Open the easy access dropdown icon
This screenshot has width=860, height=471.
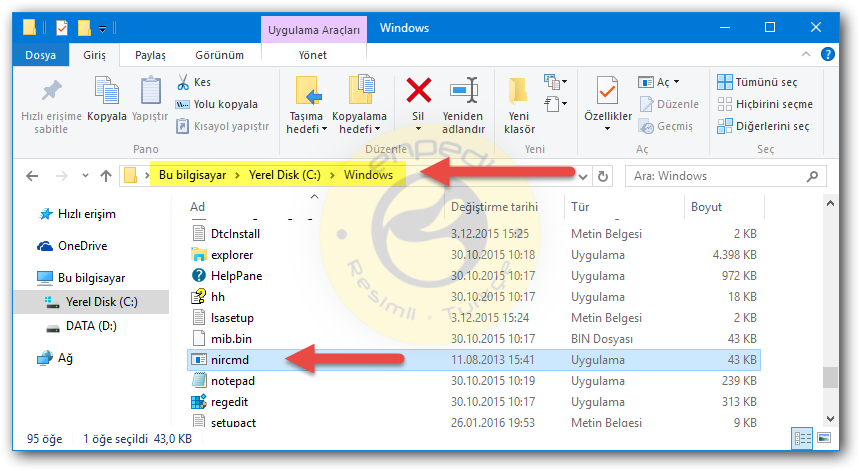(x=555, y=104)
